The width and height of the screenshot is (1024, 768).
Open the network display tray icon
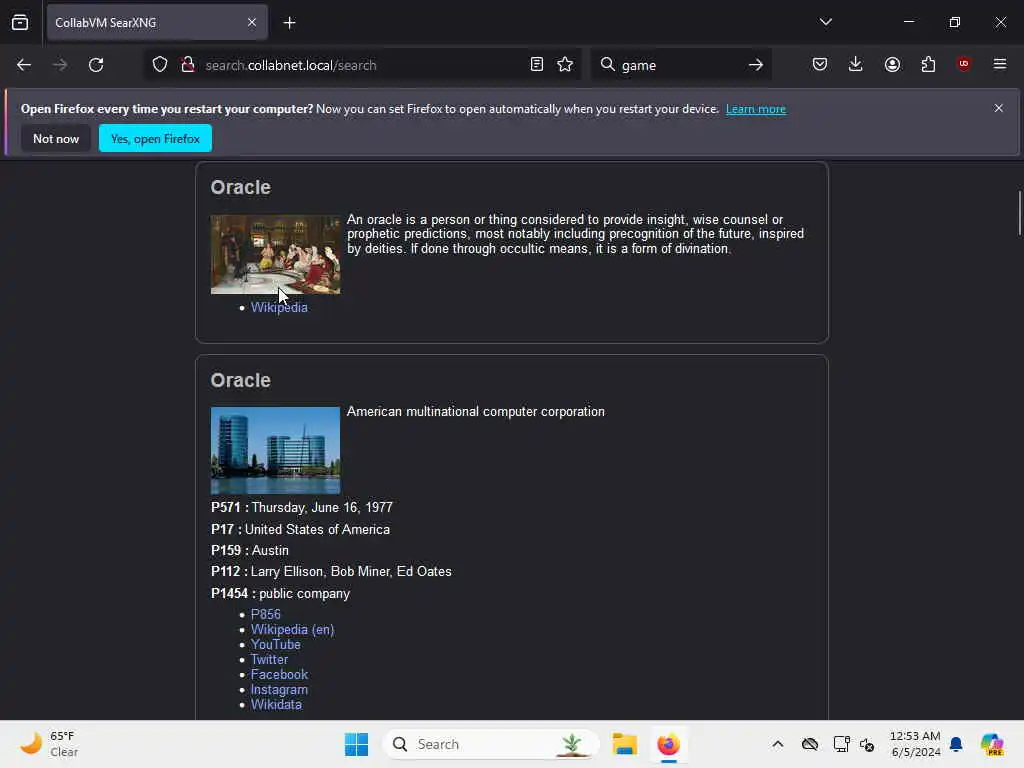[x=841, y=744]
